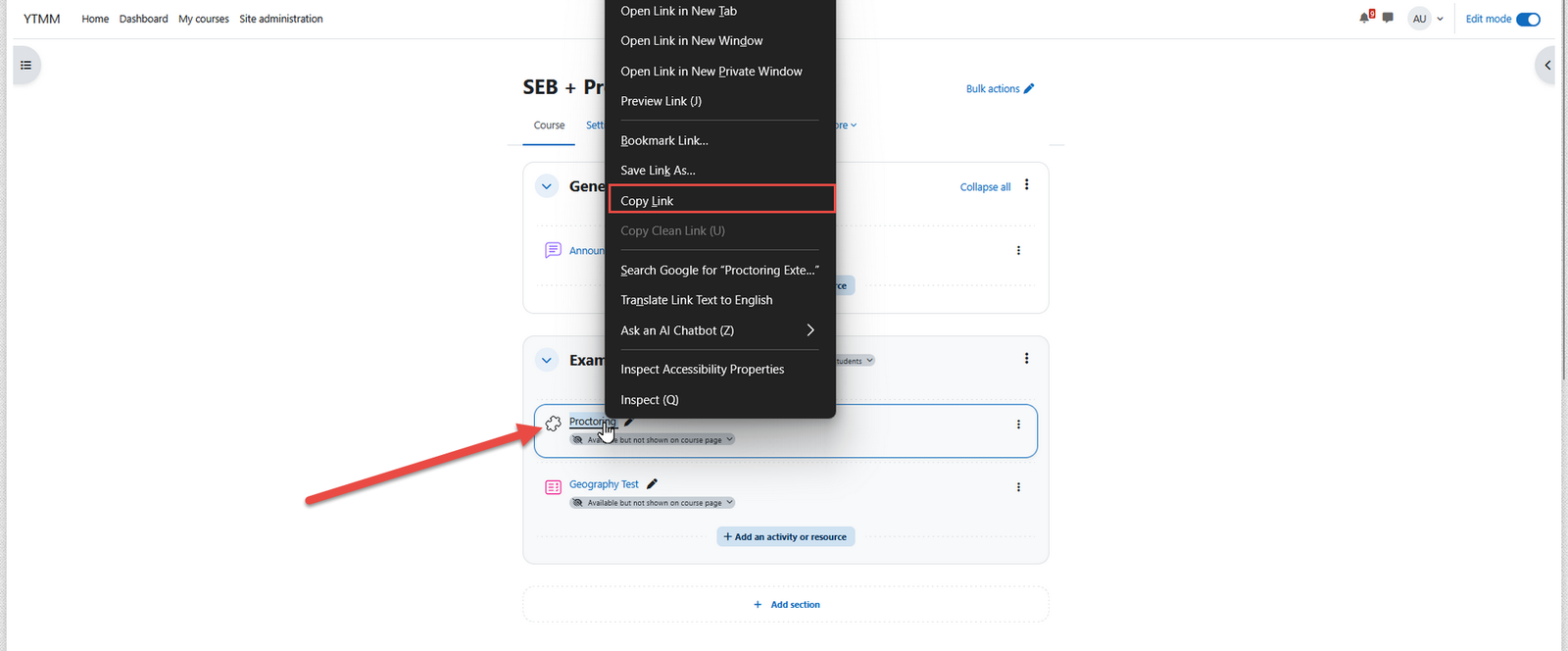Edit the Geography Test title with pencil
The width and height of the screenshot is (1568, 651).
coord(653,483)
